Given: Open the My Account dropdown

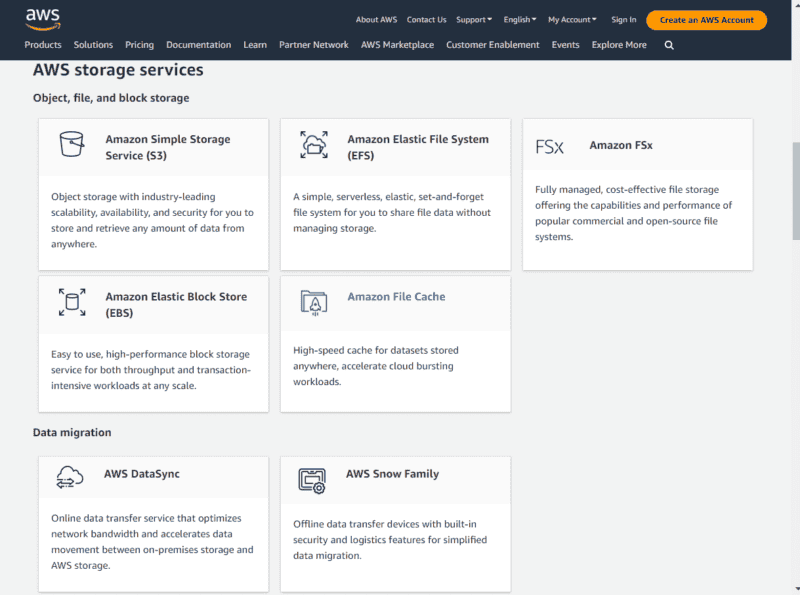Looking at the screenshot, I should (572, 19).
